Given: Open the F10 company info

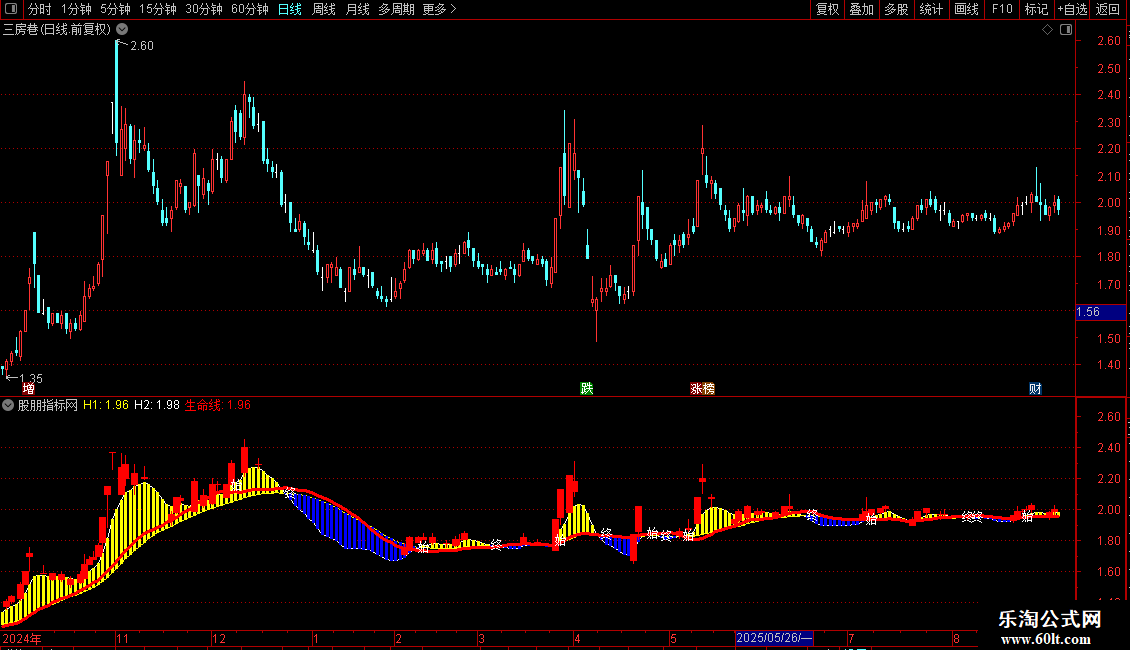Looking at the screenshot, I should (1002, 9).
